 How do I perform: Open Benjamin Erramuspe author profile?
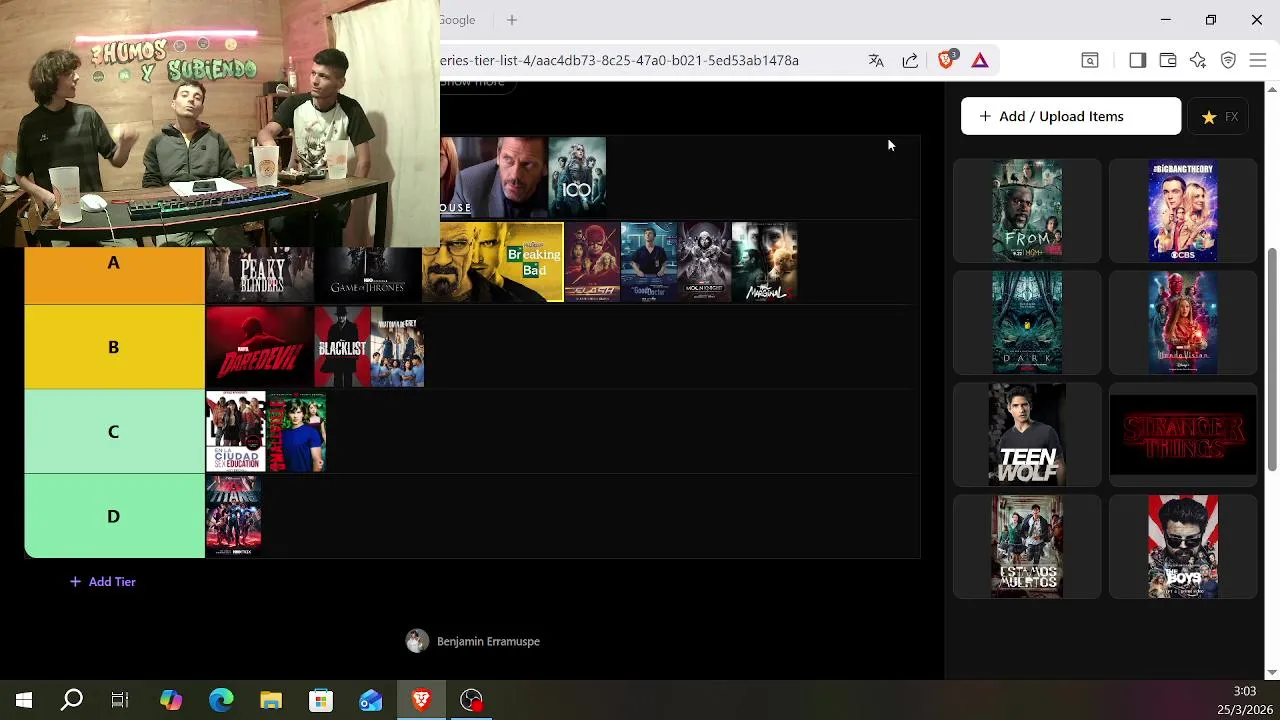point(473,641)
